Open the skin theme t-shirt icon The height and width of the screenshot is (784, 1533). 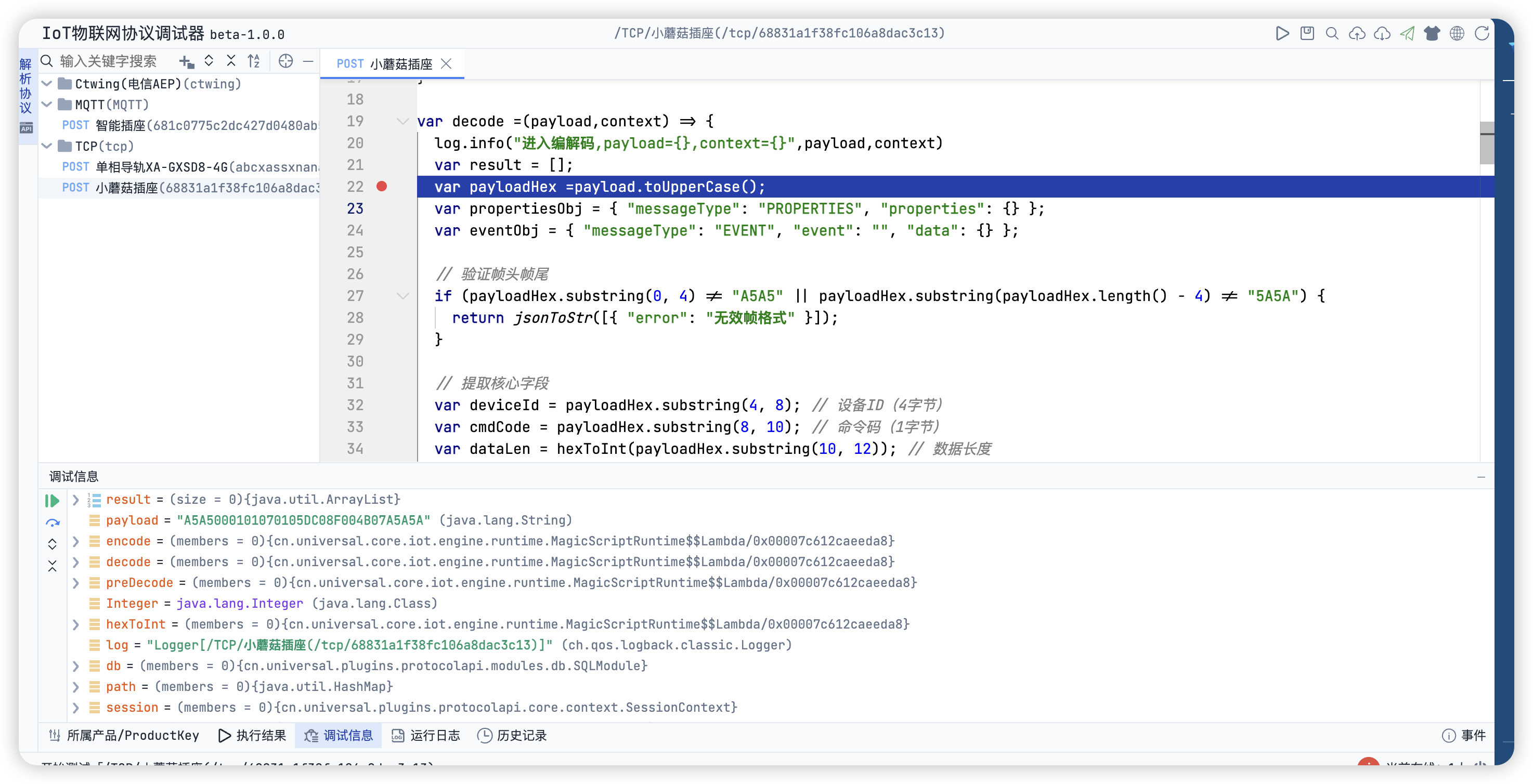(1432, 33)
